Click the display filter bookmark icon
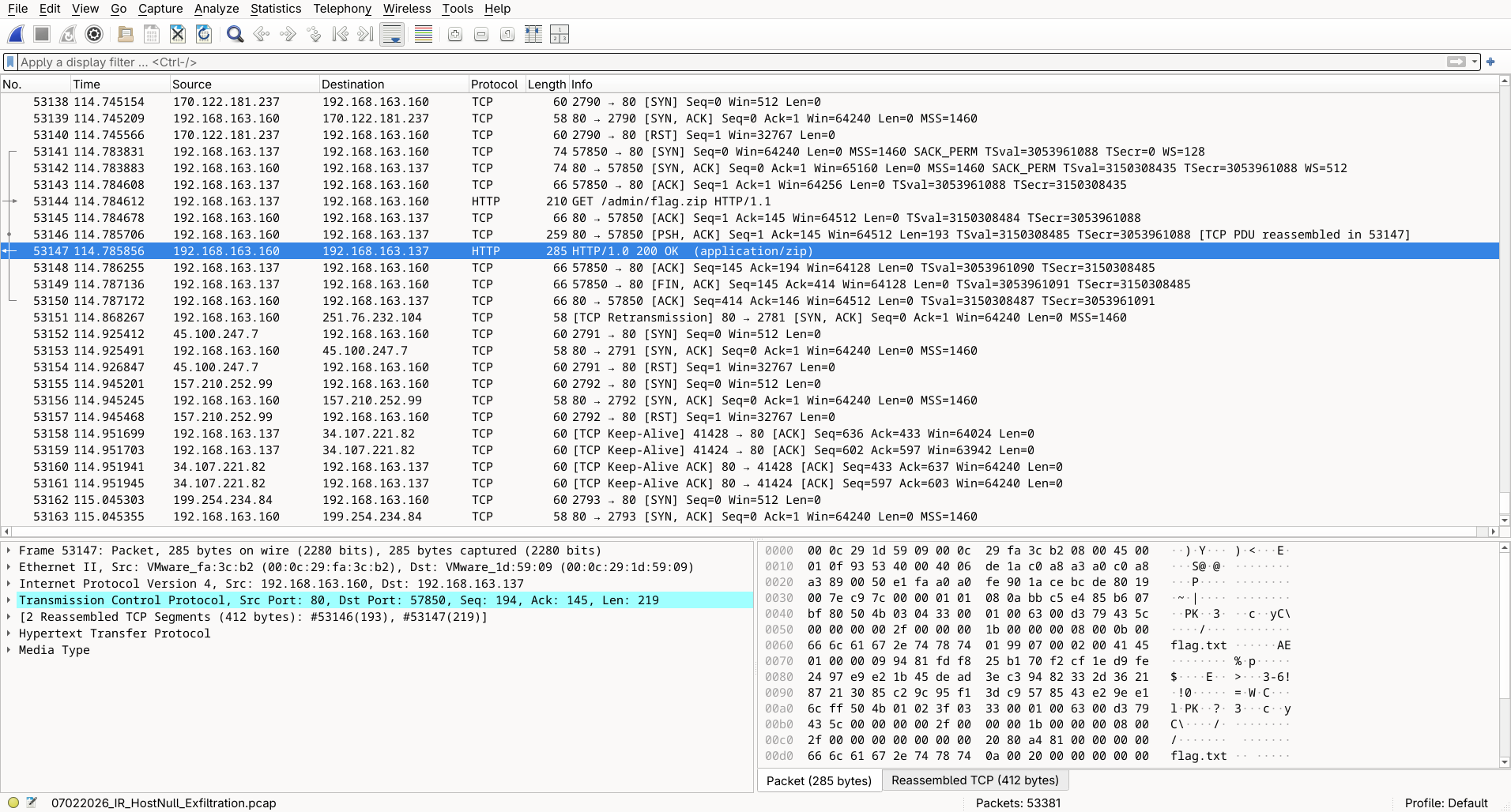Image resolution: width=1511 pixels, height=812 pixels. coord(10,62)
